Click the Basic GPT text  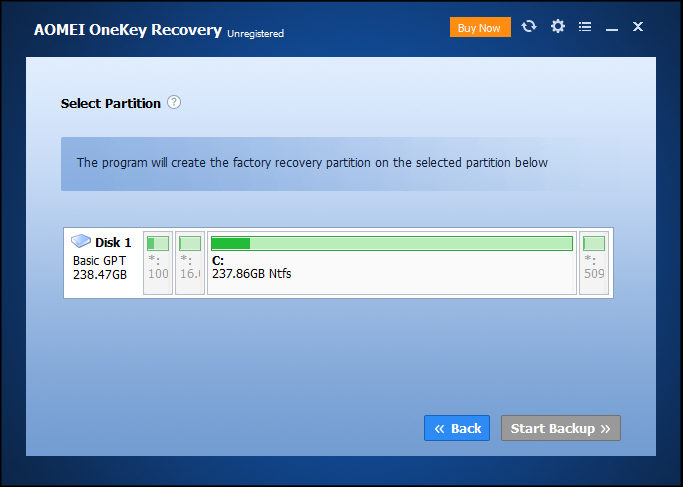click(100, 260)
